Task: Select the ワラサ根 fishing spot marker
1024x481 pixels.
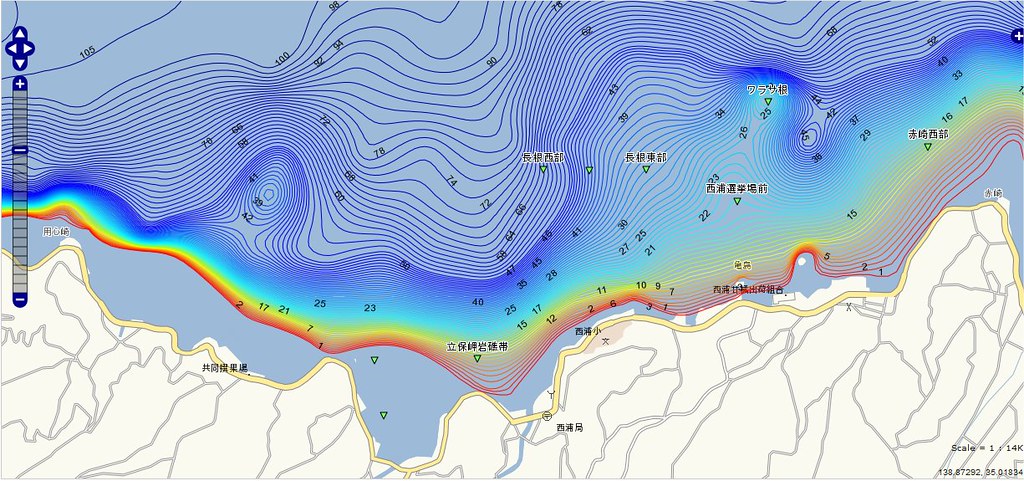Action: click(768, 102)
